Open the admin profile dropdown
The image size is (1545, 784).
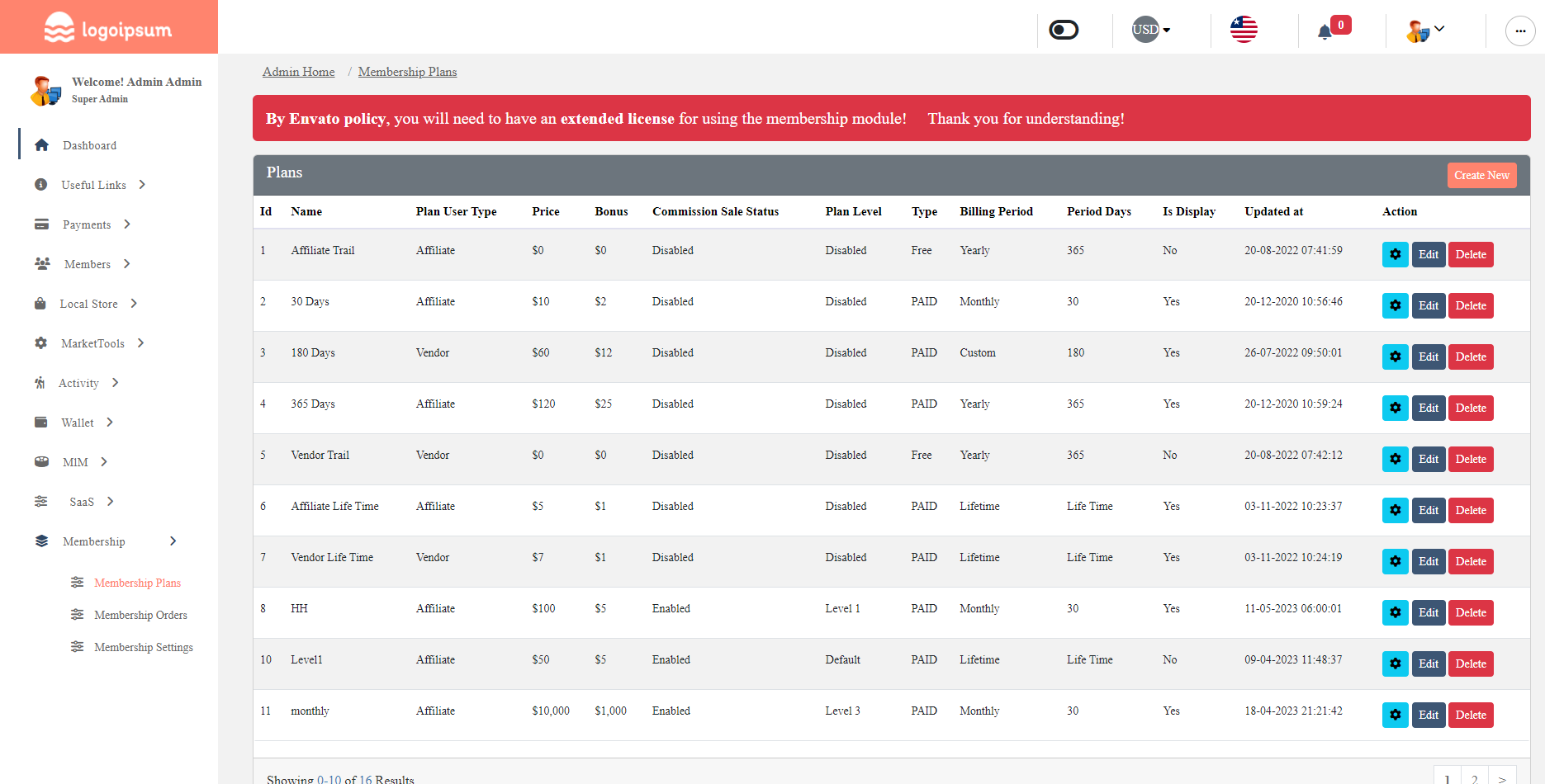(1423, 30)
